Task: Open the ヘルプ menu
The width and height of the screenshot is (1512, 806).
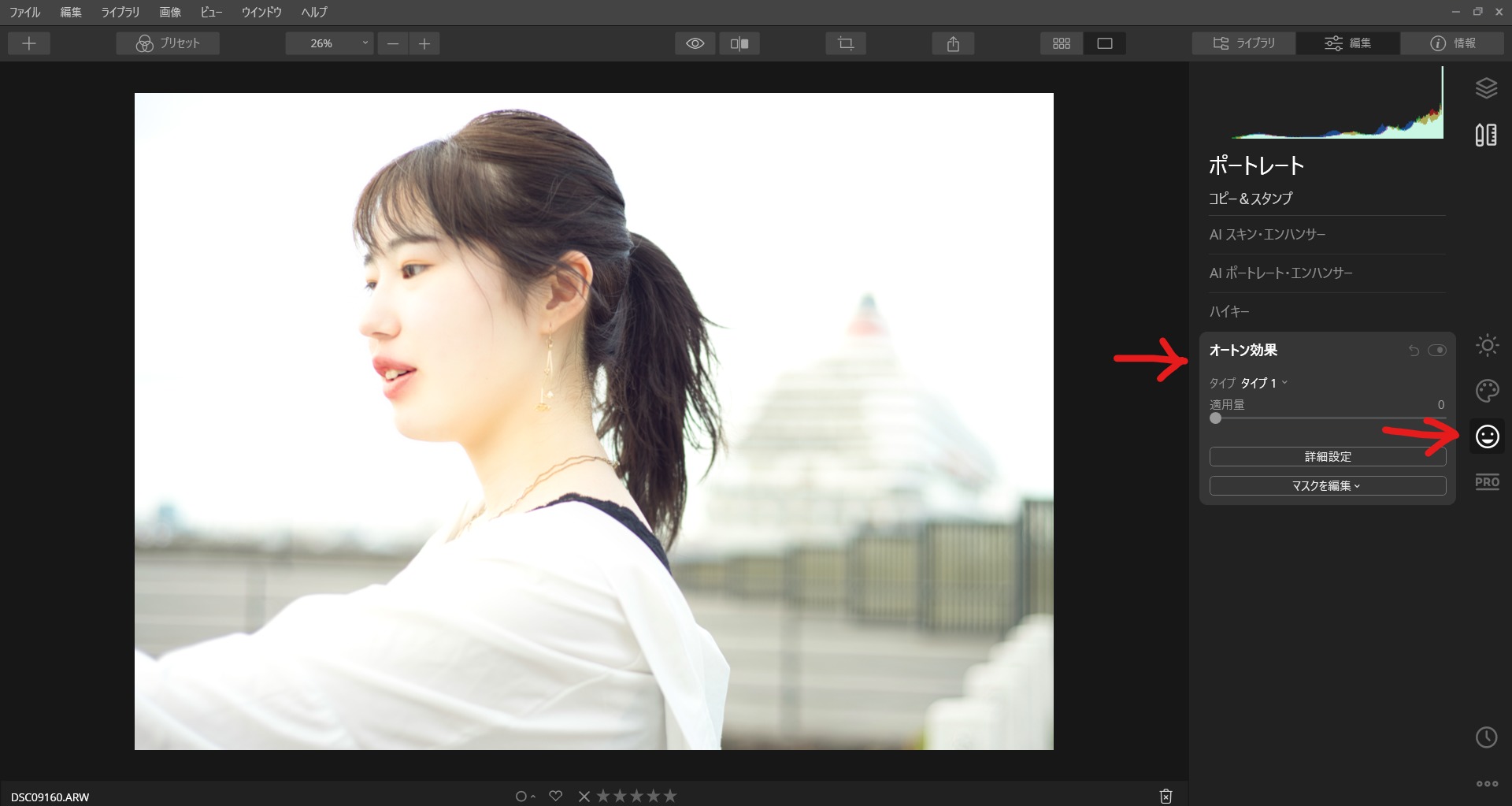Action: point(314,12)
